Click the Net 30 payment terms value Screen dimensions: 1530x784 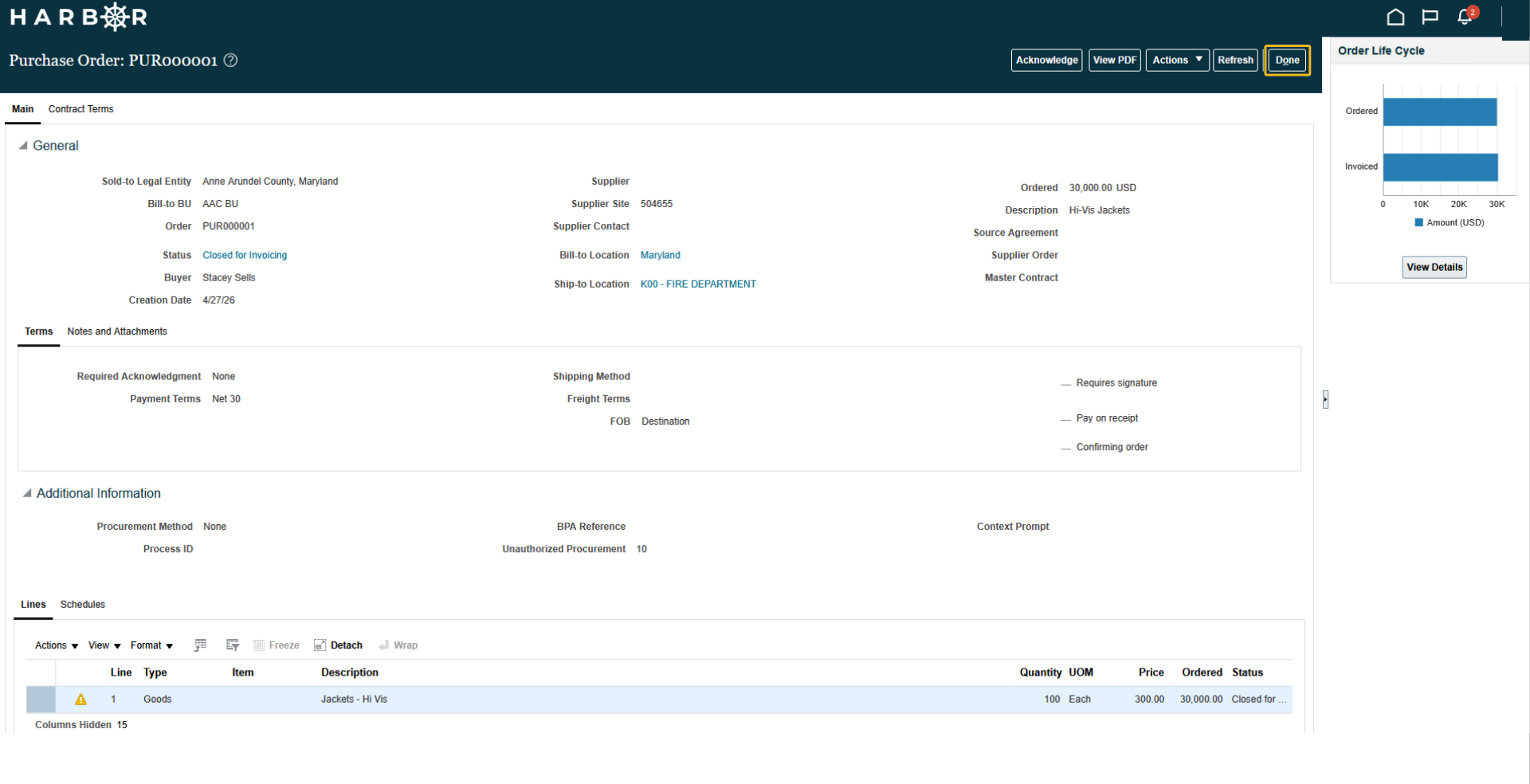(x=226, y=399)
